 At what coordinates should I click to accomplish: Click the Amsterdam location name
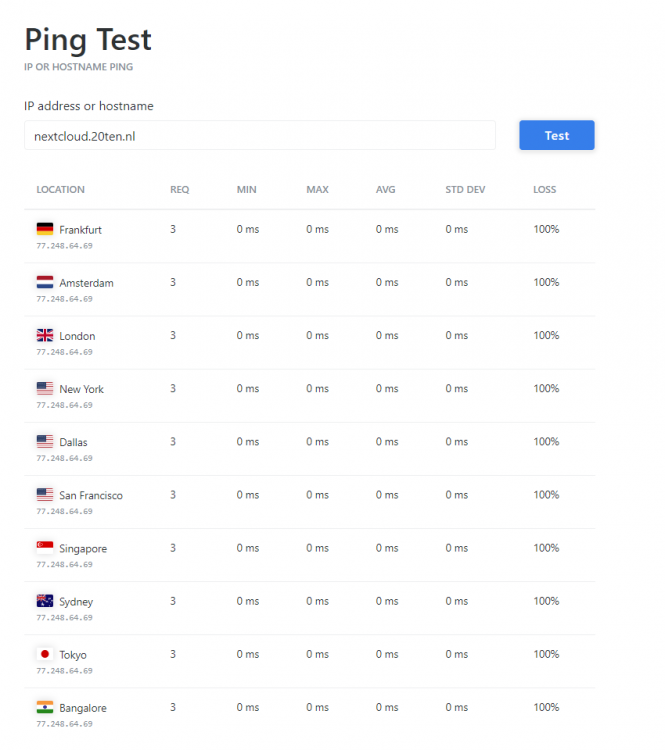point(87,283)
